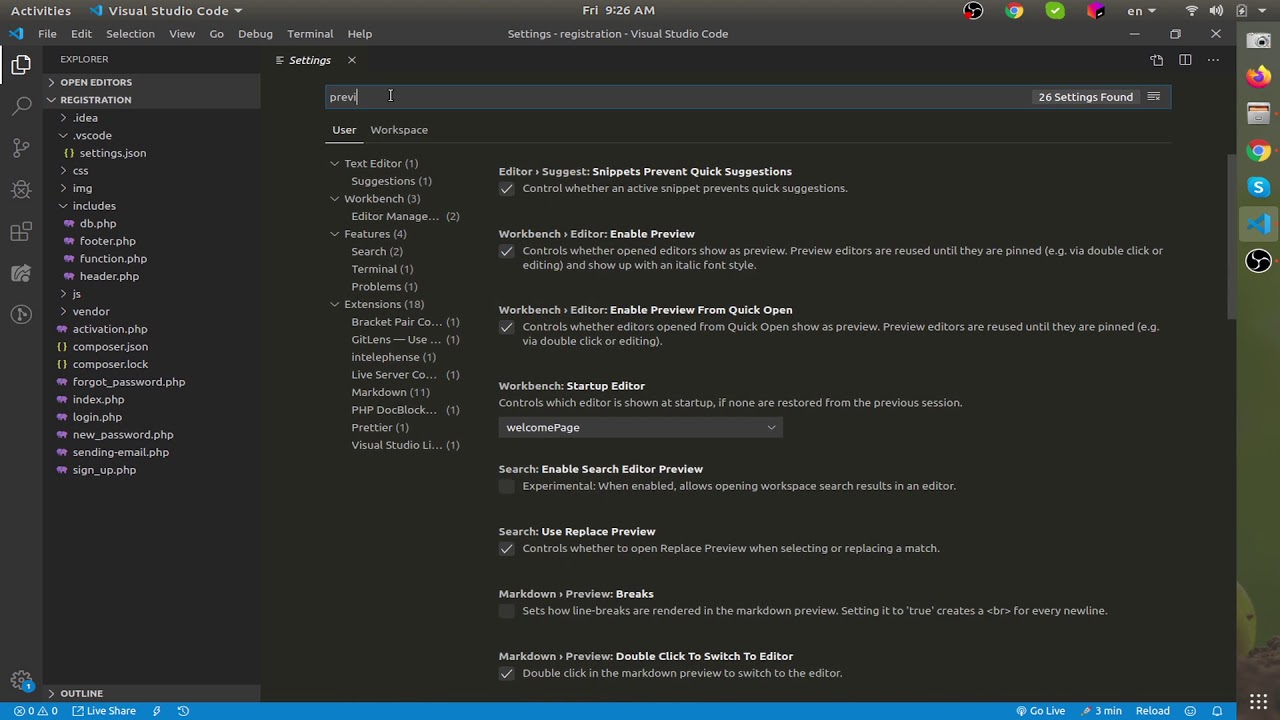Open Google Chrome from the dock
Viewport: 1280px width, 720px height.
(x=1258, y=151)
